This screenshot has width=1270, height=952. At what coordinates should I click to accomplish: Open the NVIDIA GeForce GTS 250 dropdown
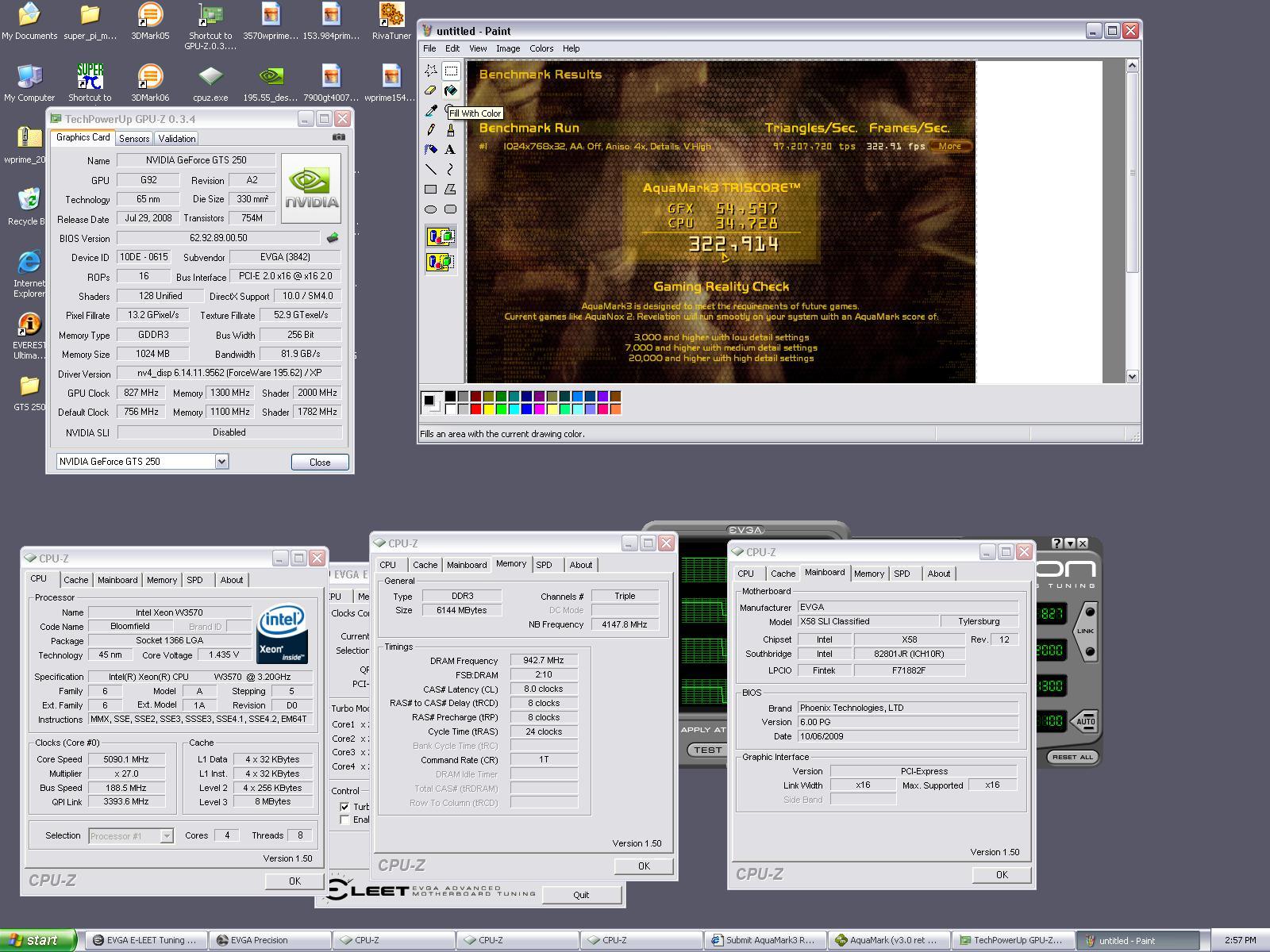221,461
